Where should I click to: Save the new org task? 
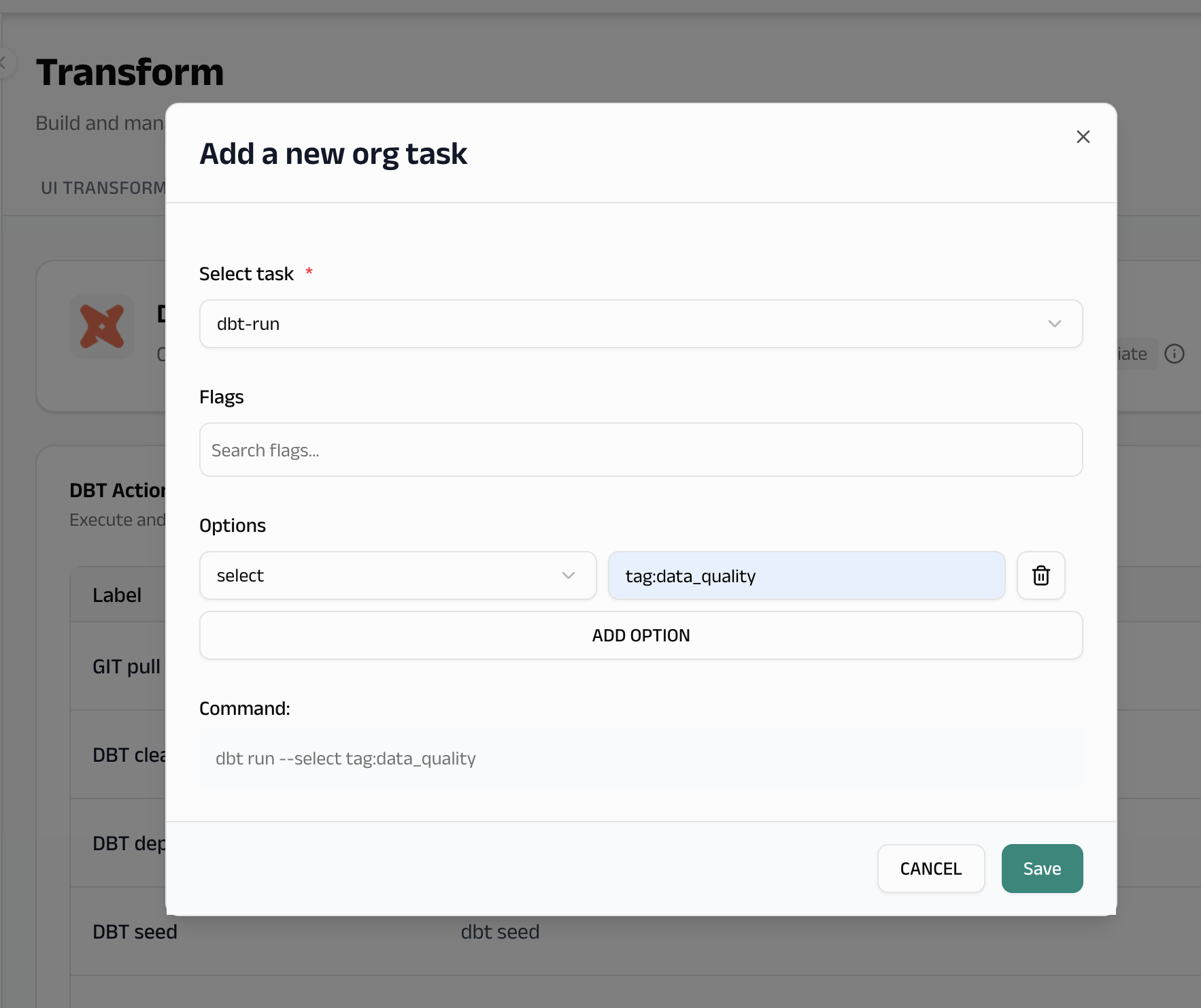point(1042,869)
